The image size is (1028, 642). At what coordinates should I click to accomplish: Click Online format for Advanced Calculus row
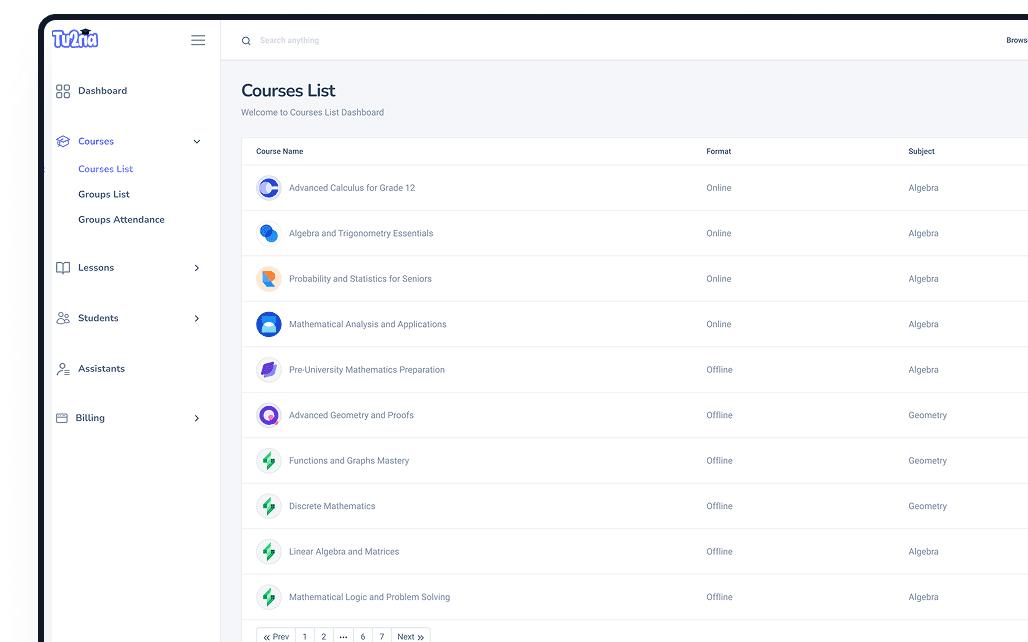[719, 188]
